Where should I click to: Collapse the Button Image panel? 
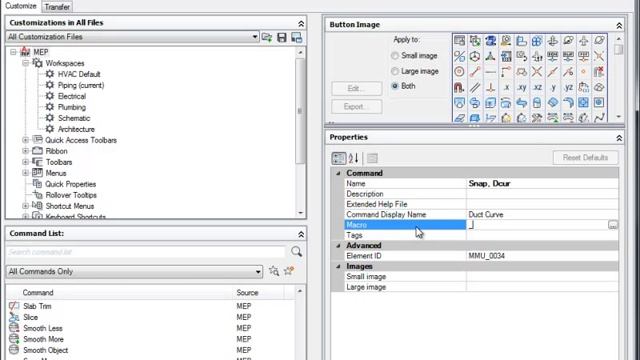click(619, 26)
